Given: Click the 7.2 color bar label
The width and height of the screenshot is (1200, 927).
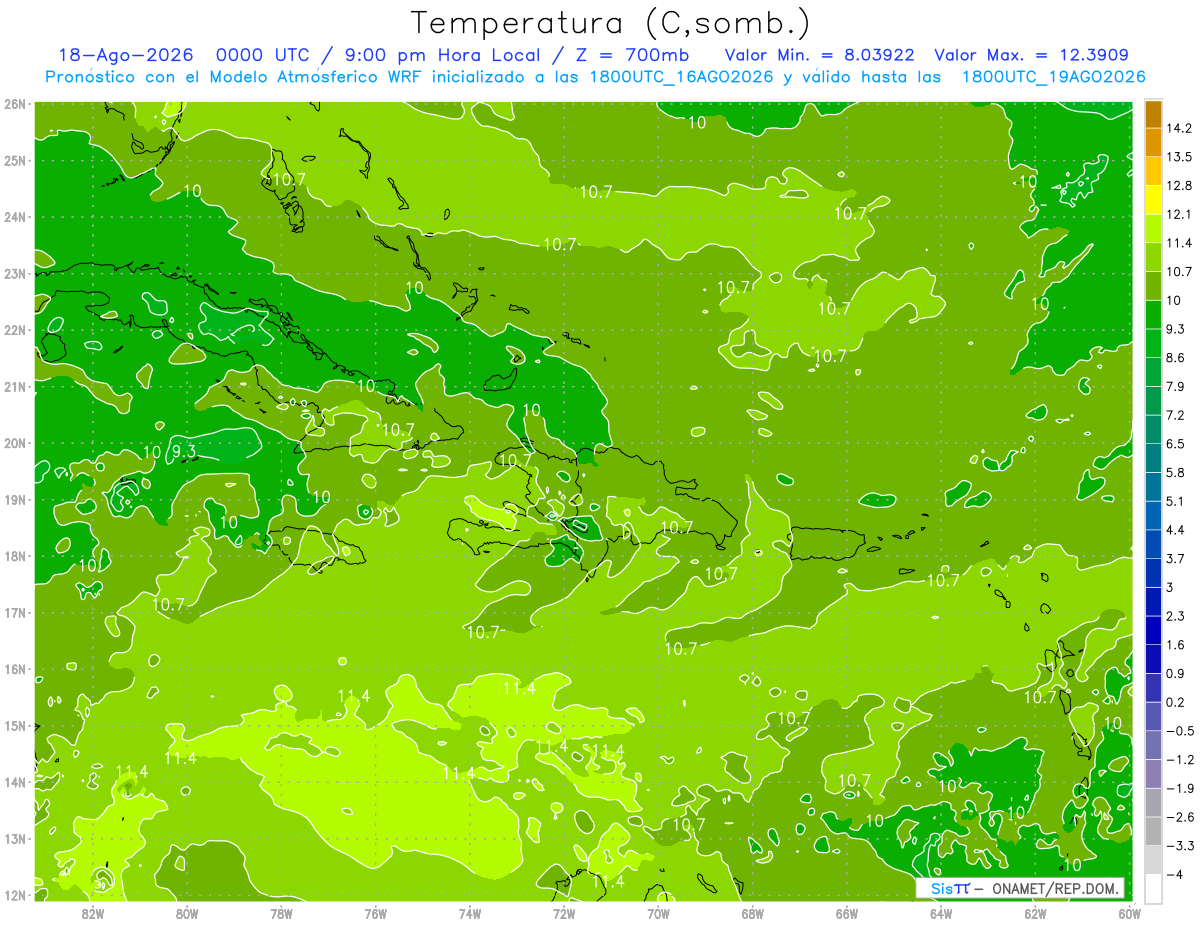Looking at the screenshot, I should click(1176, 415).
